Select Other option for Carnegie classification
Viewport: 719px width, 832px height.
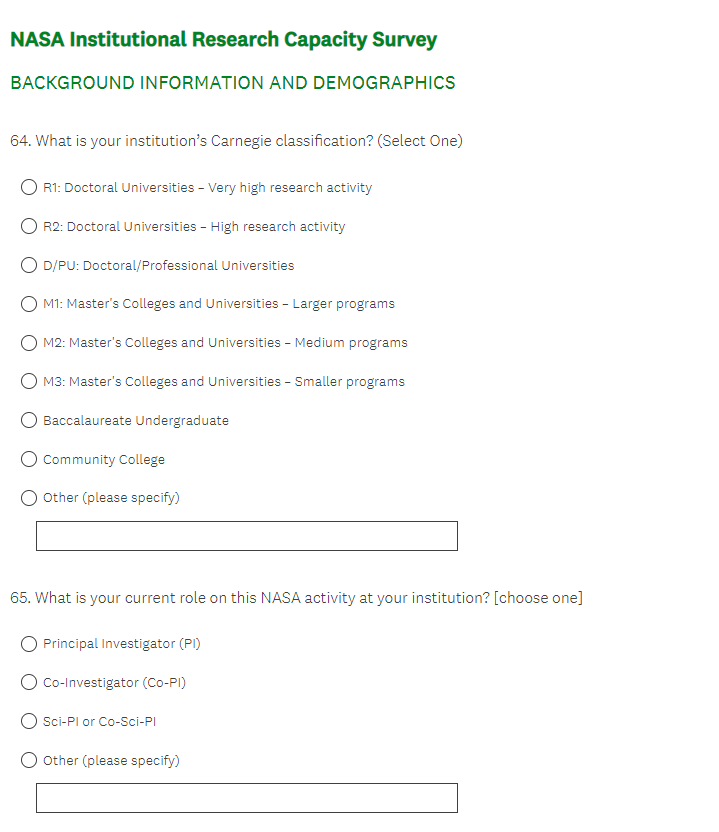[x=30, y=498]
